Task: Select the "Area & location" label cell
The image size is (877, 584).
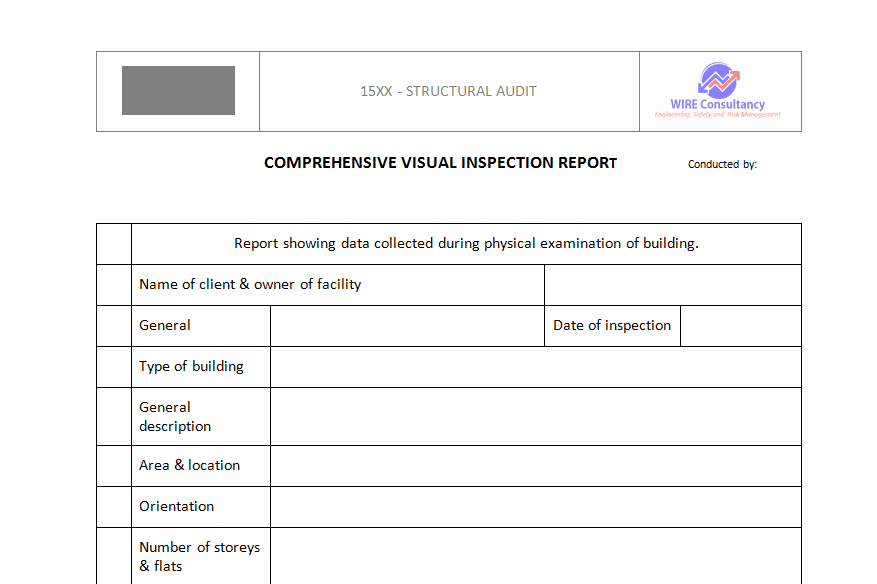Action: tap(200, 465)
